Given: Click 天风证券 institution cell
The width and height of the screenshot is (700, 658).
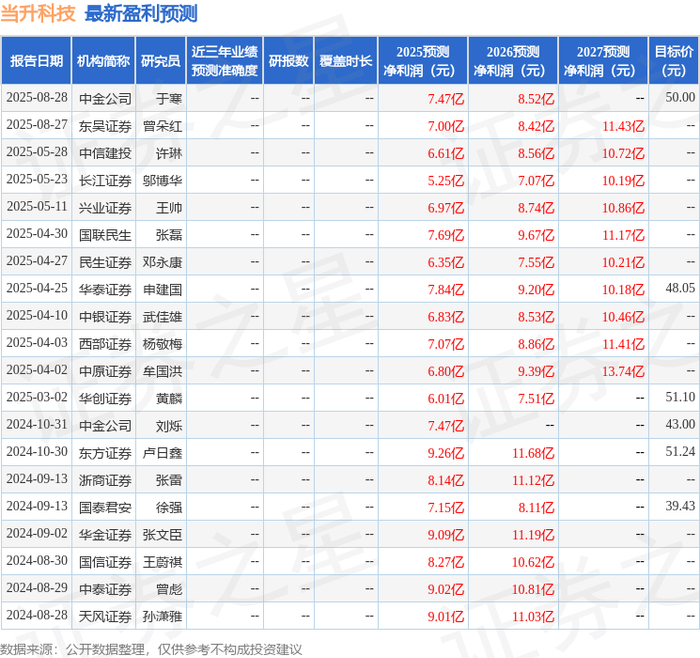Looking at the screenshot, I should click(x=105, y=616).
